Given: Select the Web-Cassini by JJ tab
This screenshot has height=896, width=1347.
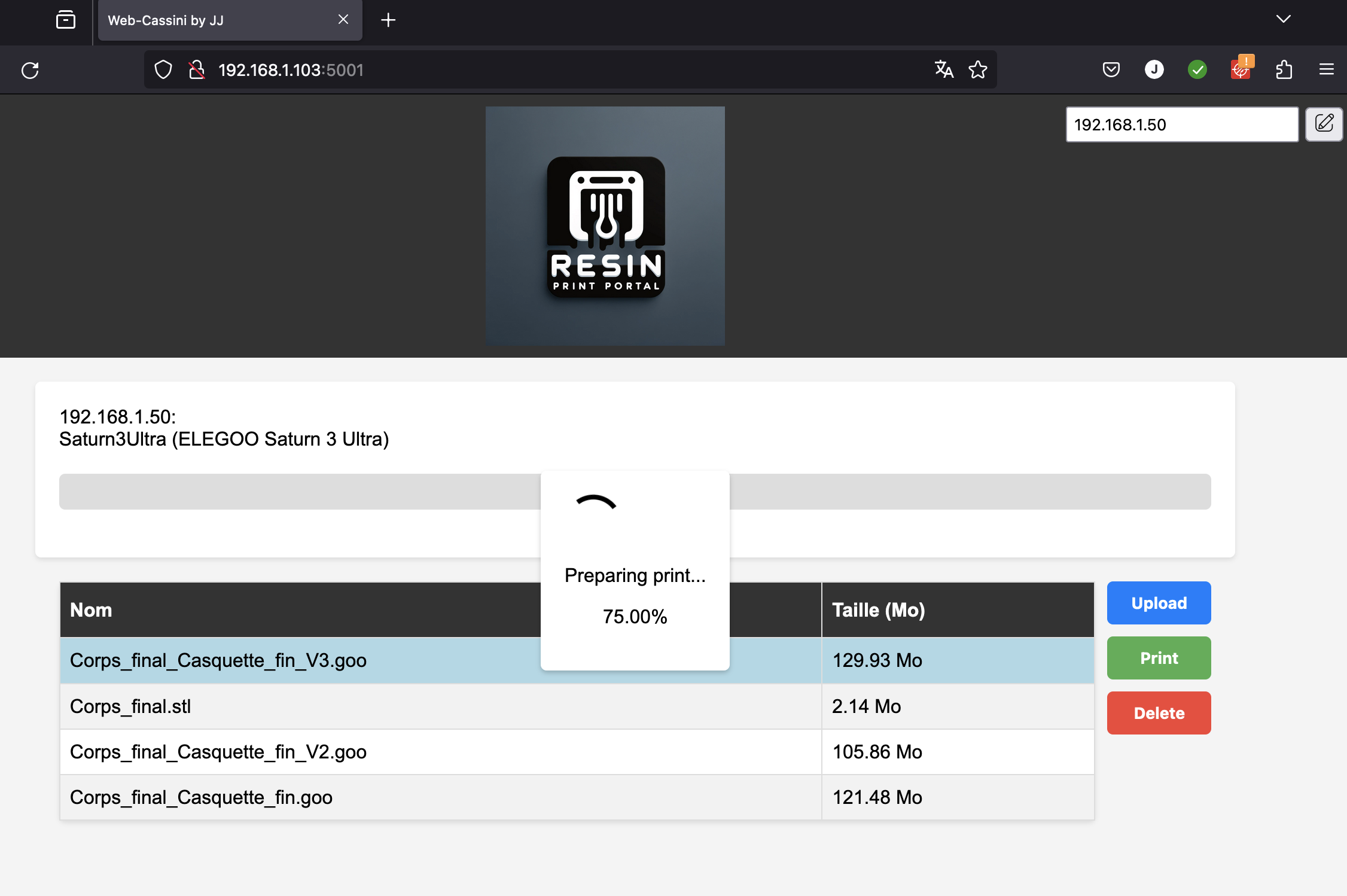Looking at the screenshot, I should coord(230,20).
